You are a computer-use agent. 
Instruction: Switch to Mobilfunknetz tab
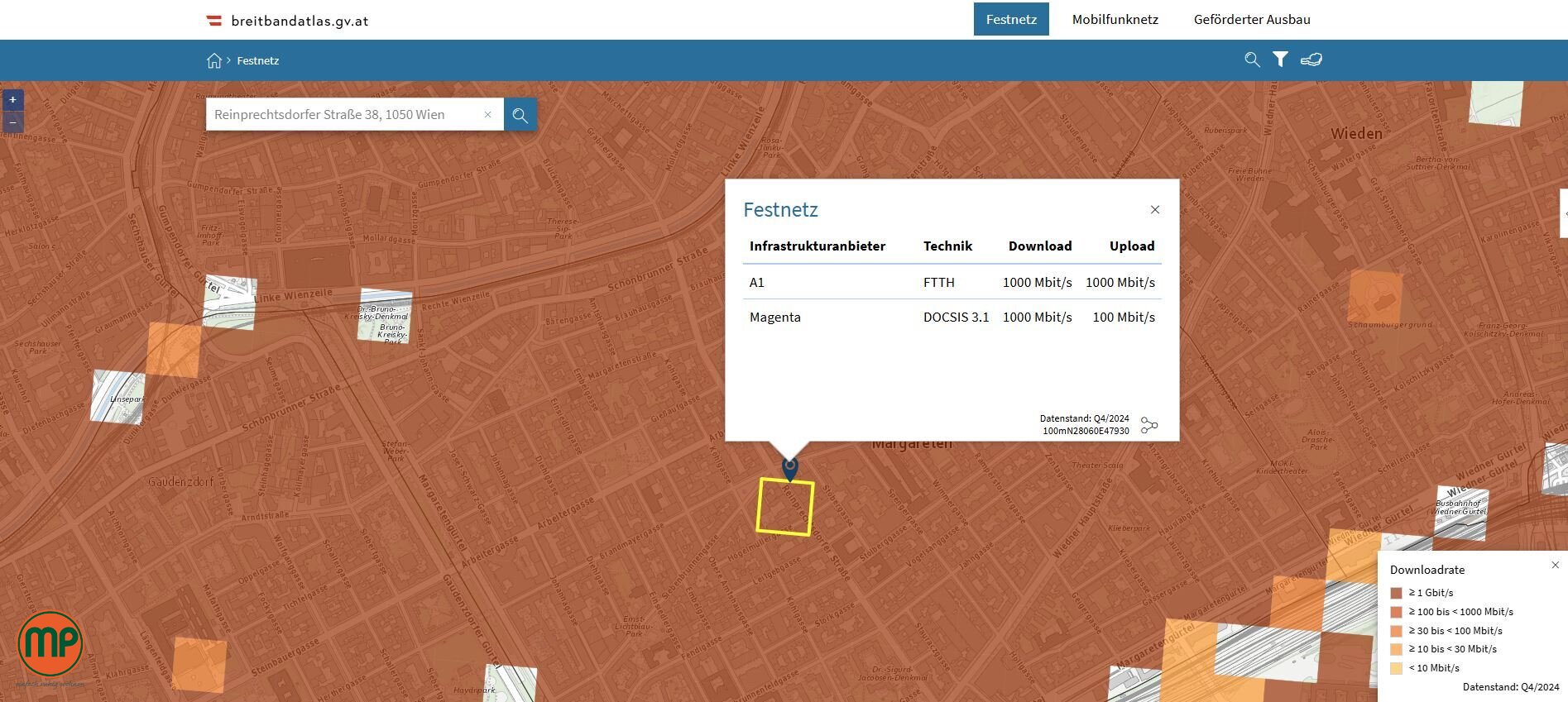[x=1115, y=19]
